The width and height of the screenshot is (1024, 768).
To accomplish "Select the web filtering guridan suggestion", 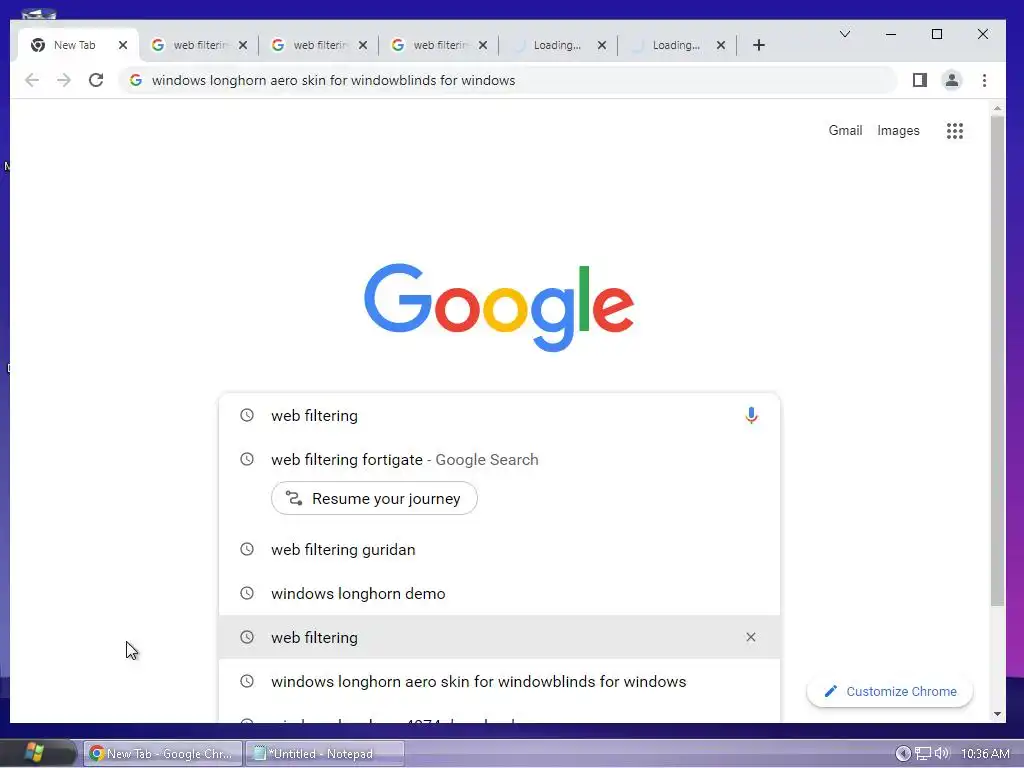I will click(500, 550).
